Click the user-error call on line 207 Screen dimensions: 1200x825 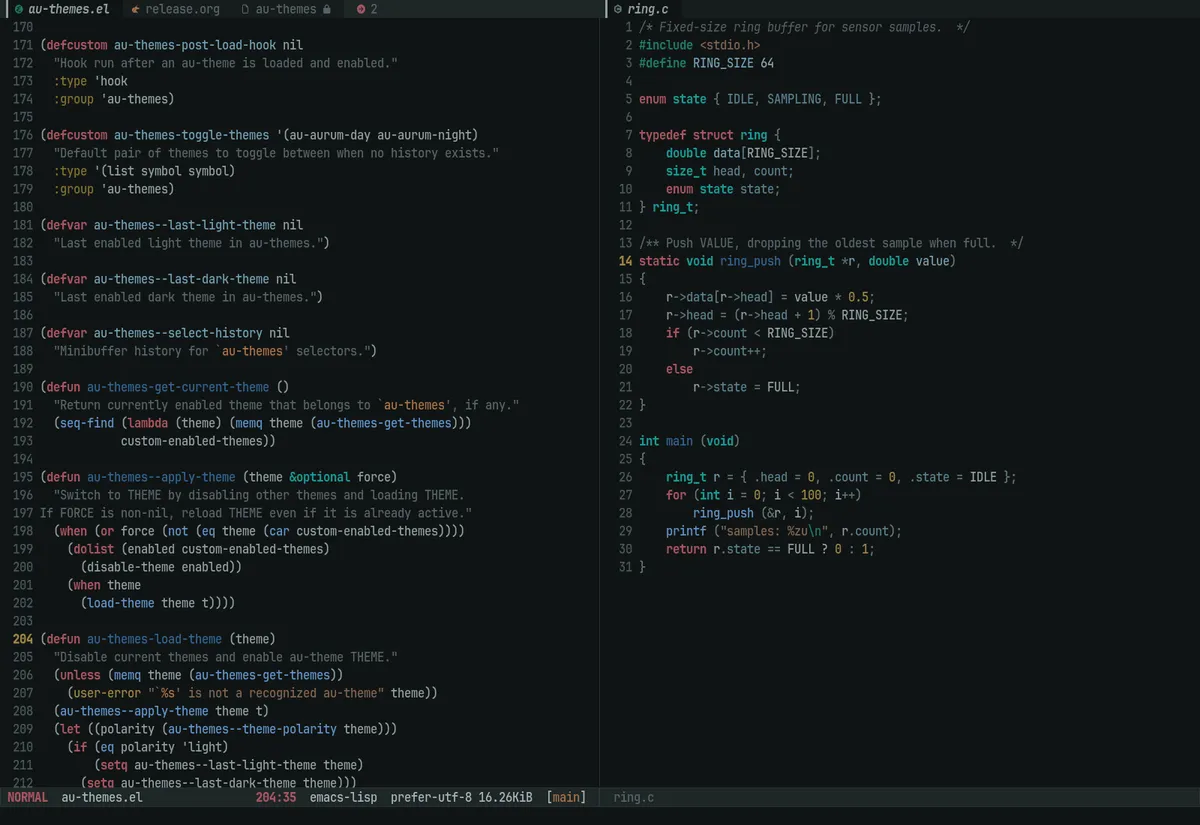(x=107, y=693)
